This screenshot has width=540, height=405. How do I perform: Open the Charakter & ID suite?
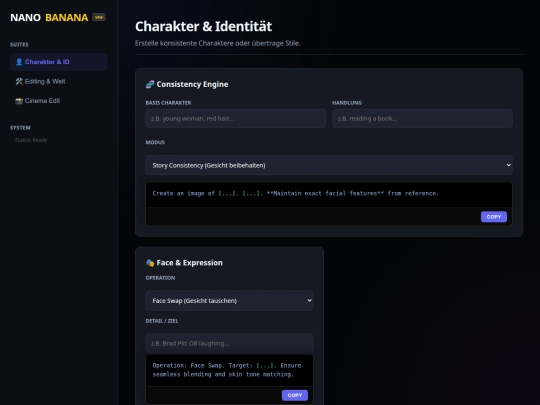pyautogui.click(x=59, y=62)
